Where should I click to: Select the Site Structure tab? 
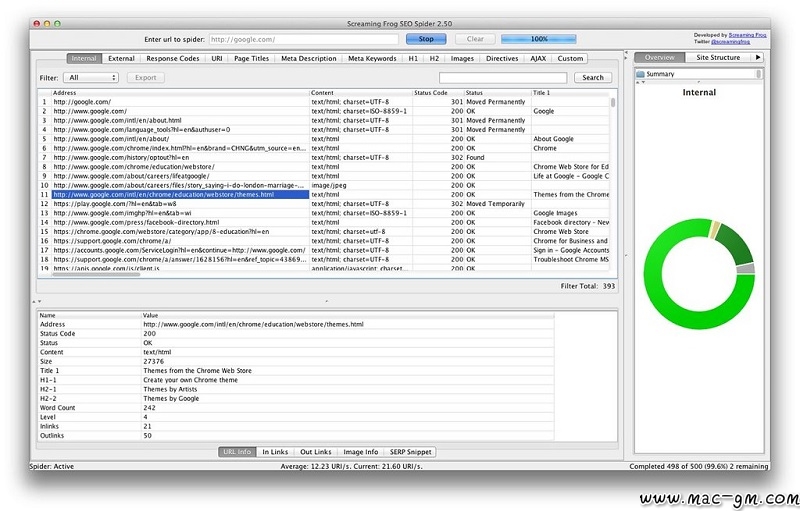click(718, 58)
